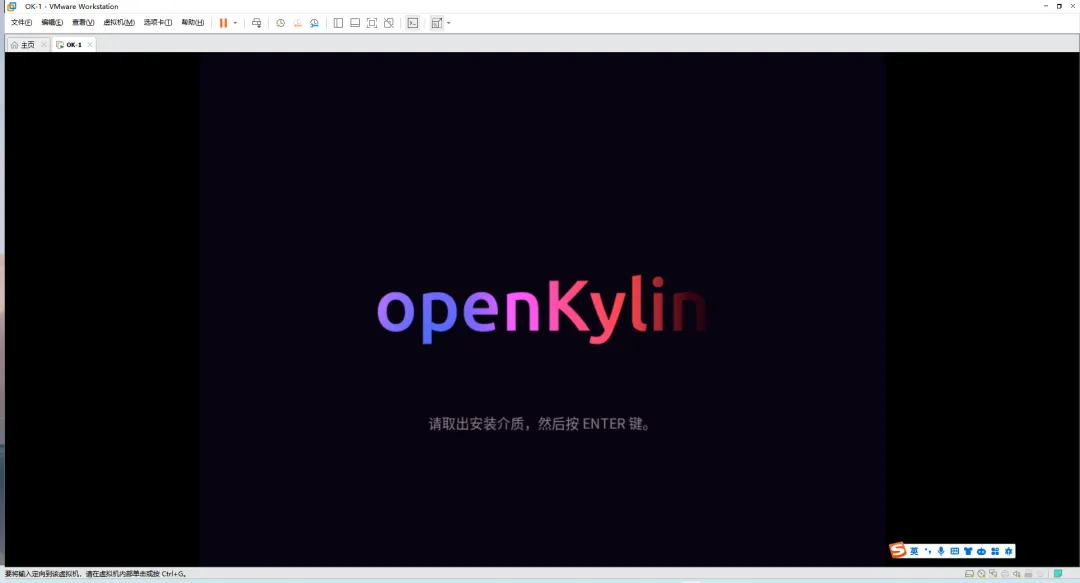Click the 请取出安装介质 prompt text
This screenshot has width=1080, height=583.
(539, 424)
